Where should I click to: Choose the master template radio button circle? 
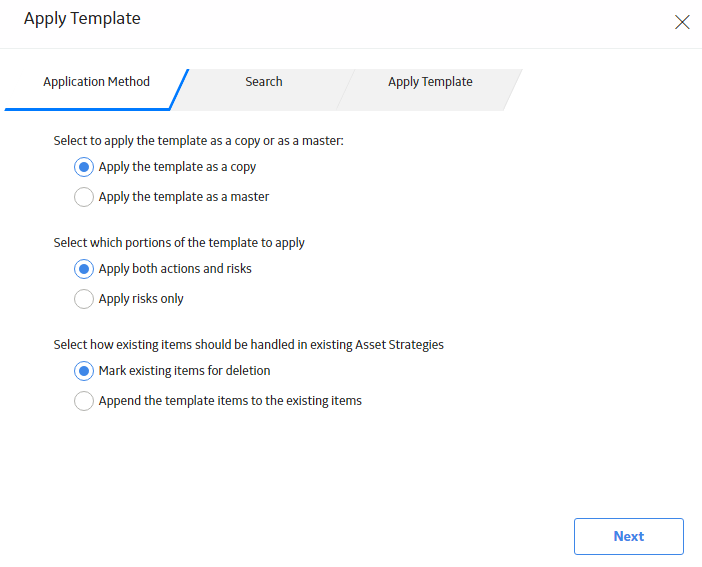84,197
